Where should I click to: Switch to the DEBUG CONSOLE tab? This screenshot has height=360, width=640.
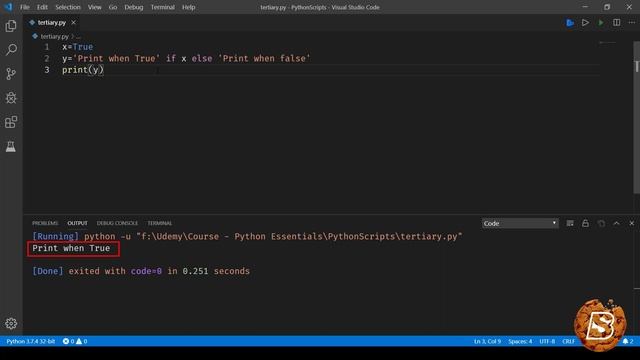(x=117, y=223)
